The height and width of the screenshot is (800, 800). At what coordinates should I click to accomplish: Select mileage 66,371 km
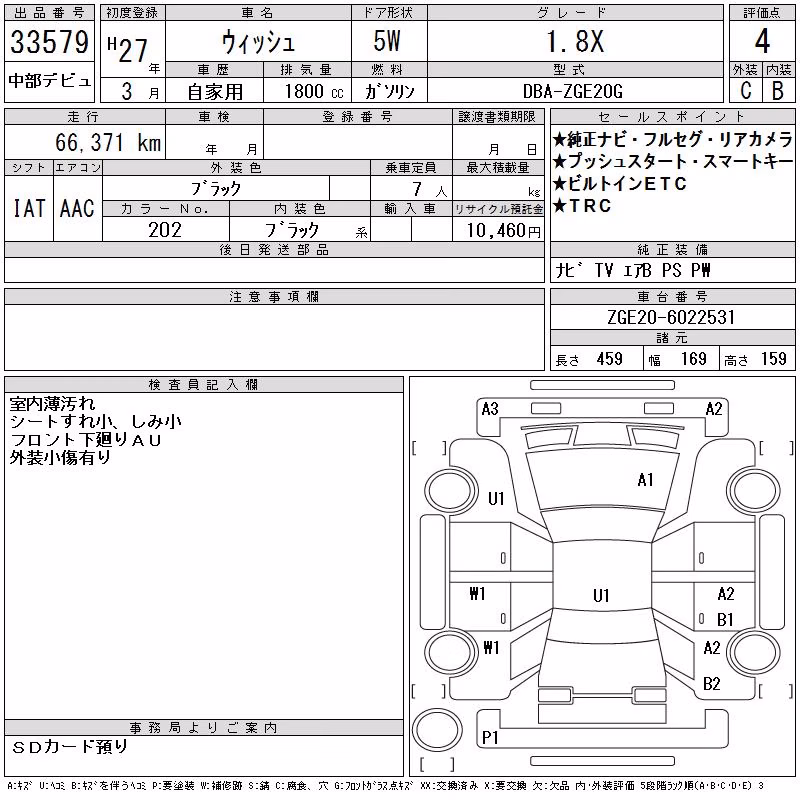click(x=108, y=142)
